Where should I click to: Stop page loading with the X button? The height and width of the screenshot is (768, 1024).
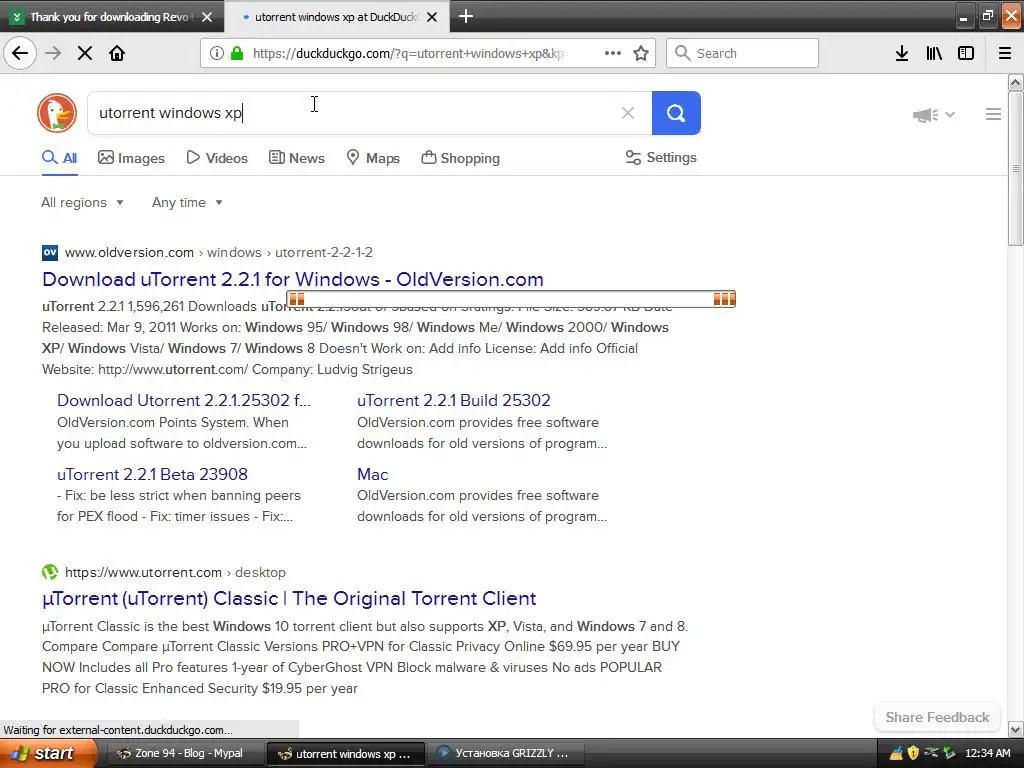tap(85, 53)
